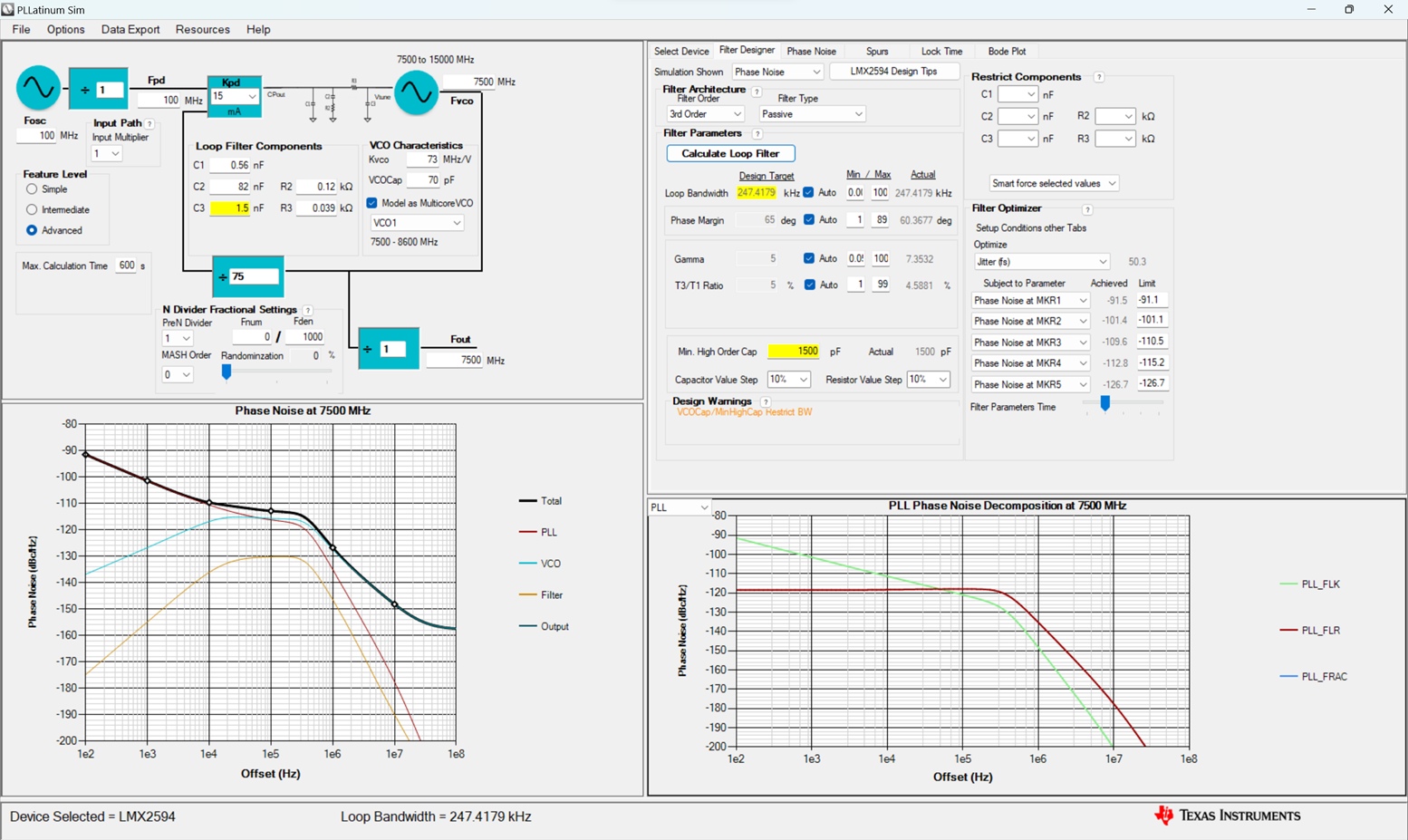The width and height of the screenshot is (1408, 840).
Task: Open help icon next to Restrict Components
Action: click(1099, 77)
